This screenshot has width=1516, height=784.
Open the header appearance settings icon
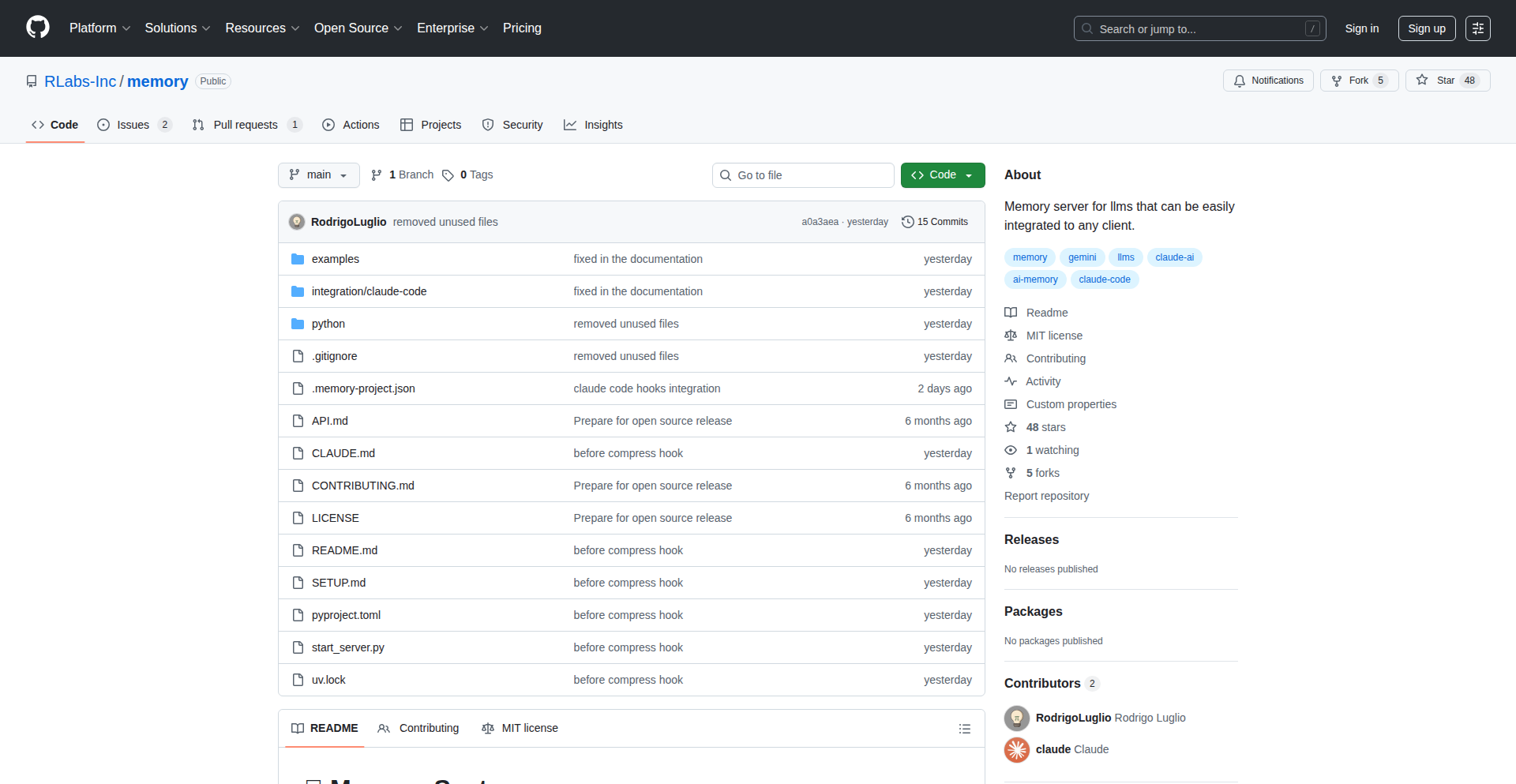(x=1477, y=28)
